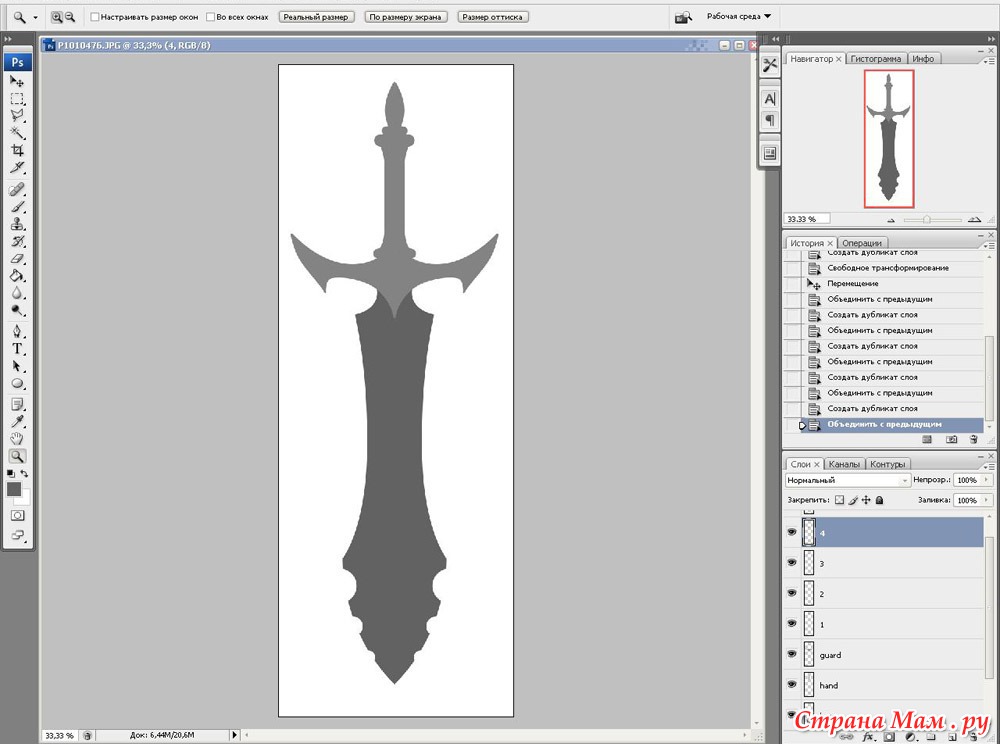Hide layer 4 with its eye icon
Image resolution: width=1000 pixels, height=744 pixels.
click(x=792, y=532)
